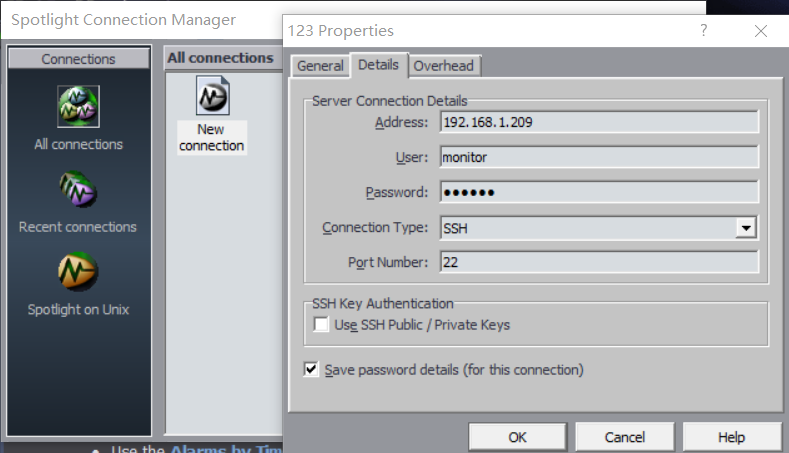The image size is (789, 453).
Task: Click the Port Number field
Action: point(598,263)
